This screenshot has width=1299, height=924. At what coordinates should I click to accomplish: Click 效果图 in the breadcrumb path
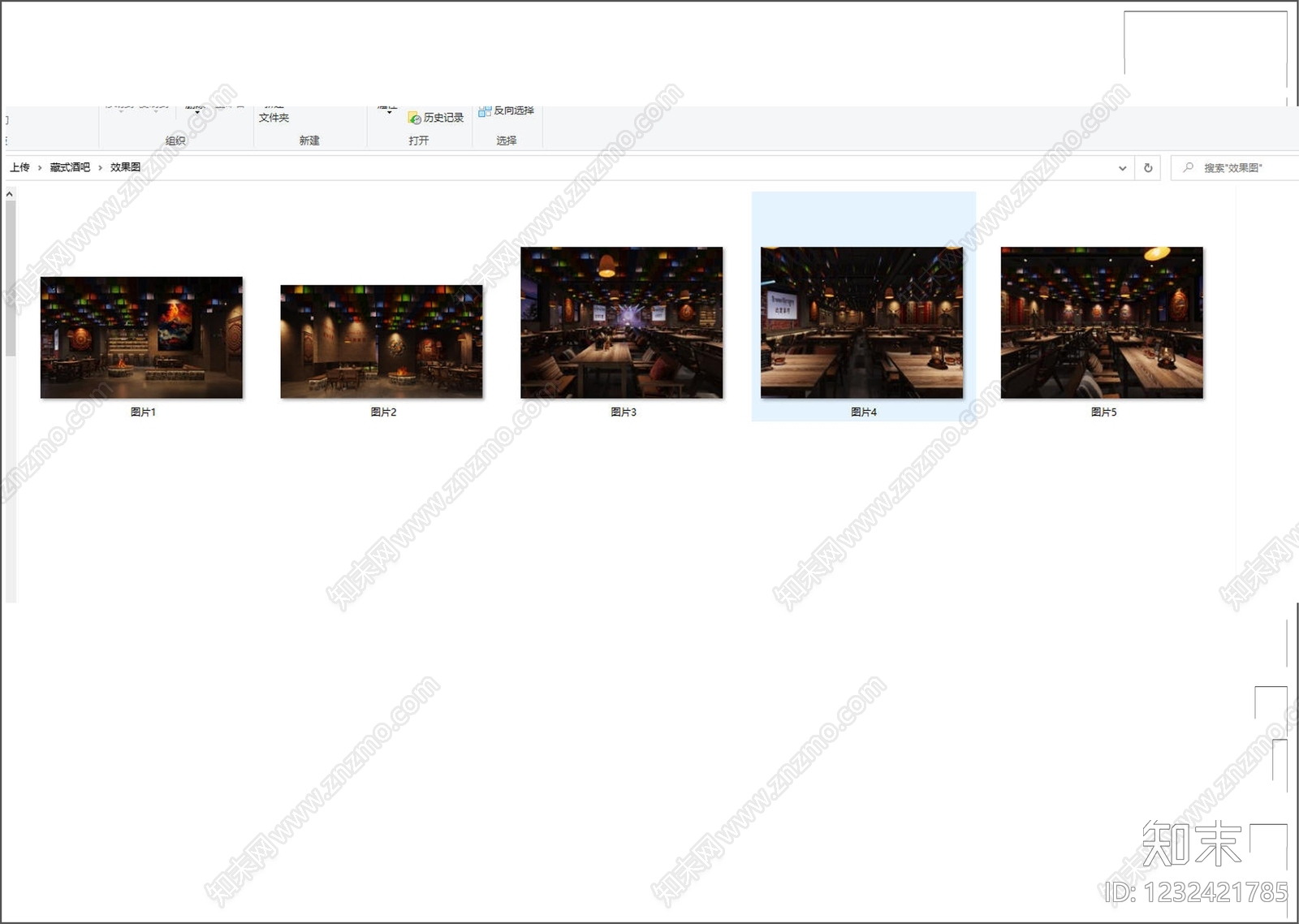[x=125, y=167]
